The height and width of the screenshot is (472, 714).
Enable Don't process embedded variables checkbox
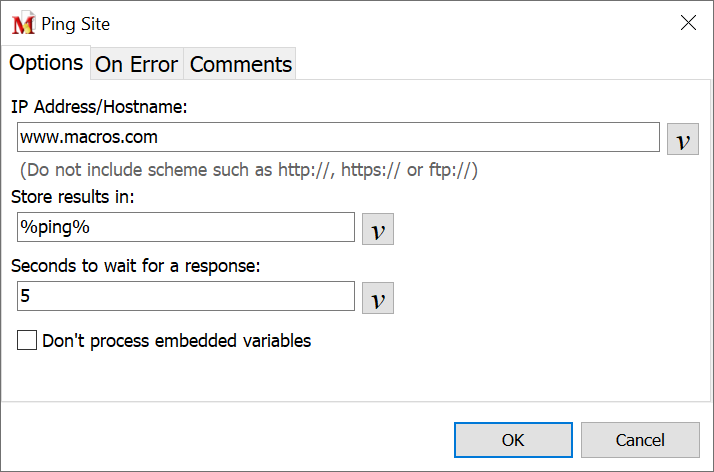pos(27,341)
